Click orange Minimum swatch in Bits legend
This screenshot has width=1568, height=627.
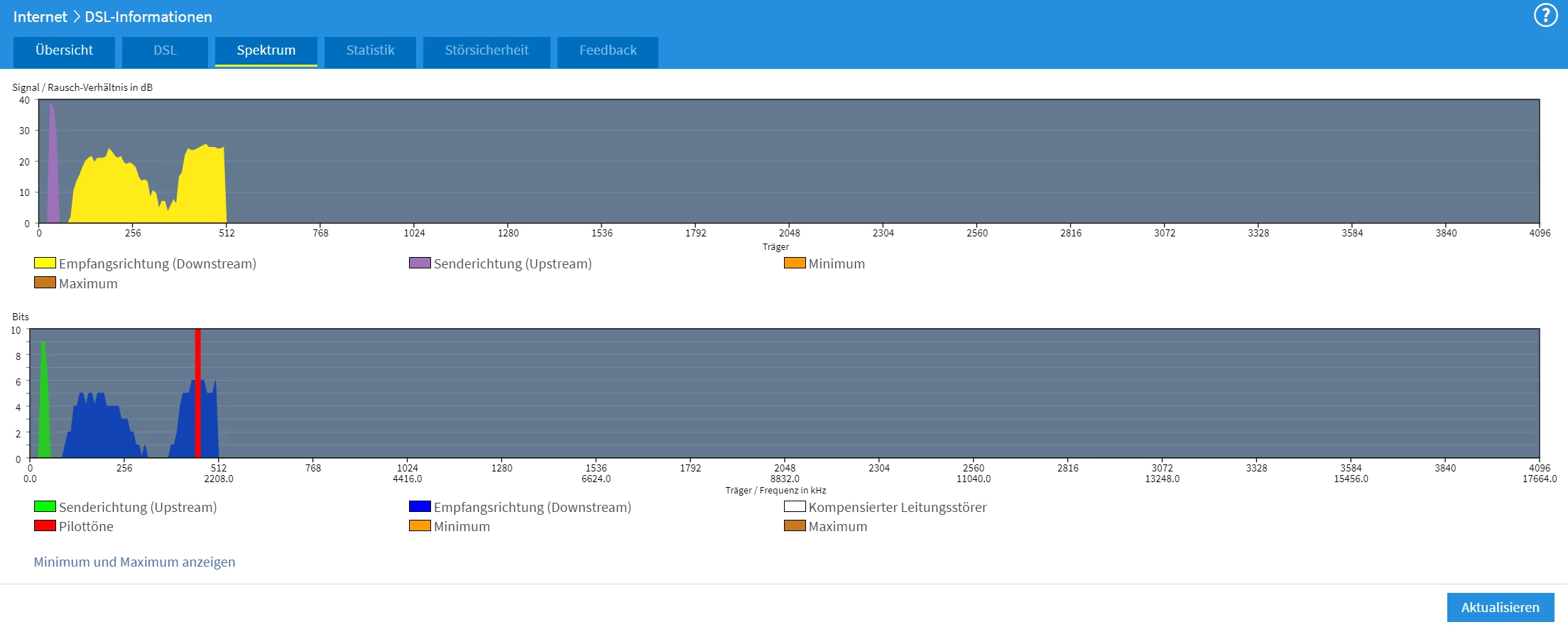pyautogui.click(x=420, y=525)
